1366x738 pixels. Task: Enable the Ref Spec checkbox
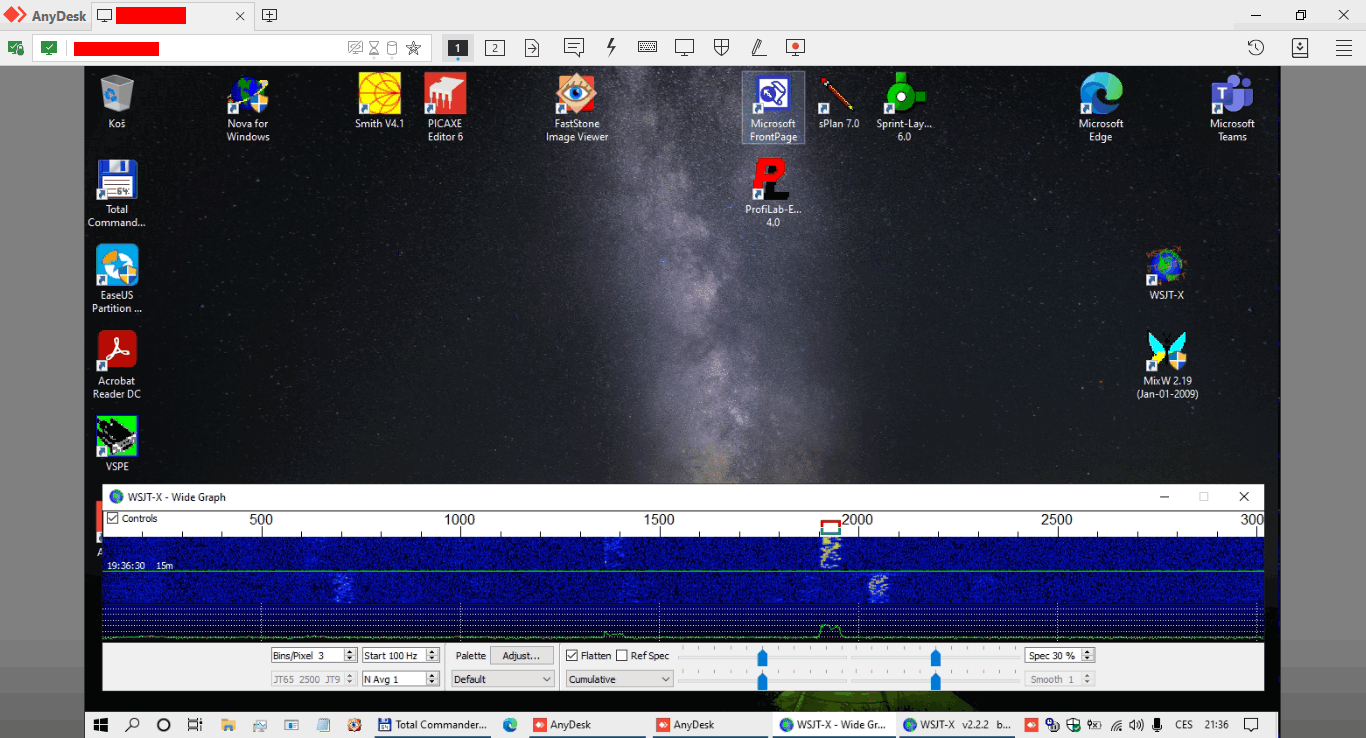coord(622,656)
